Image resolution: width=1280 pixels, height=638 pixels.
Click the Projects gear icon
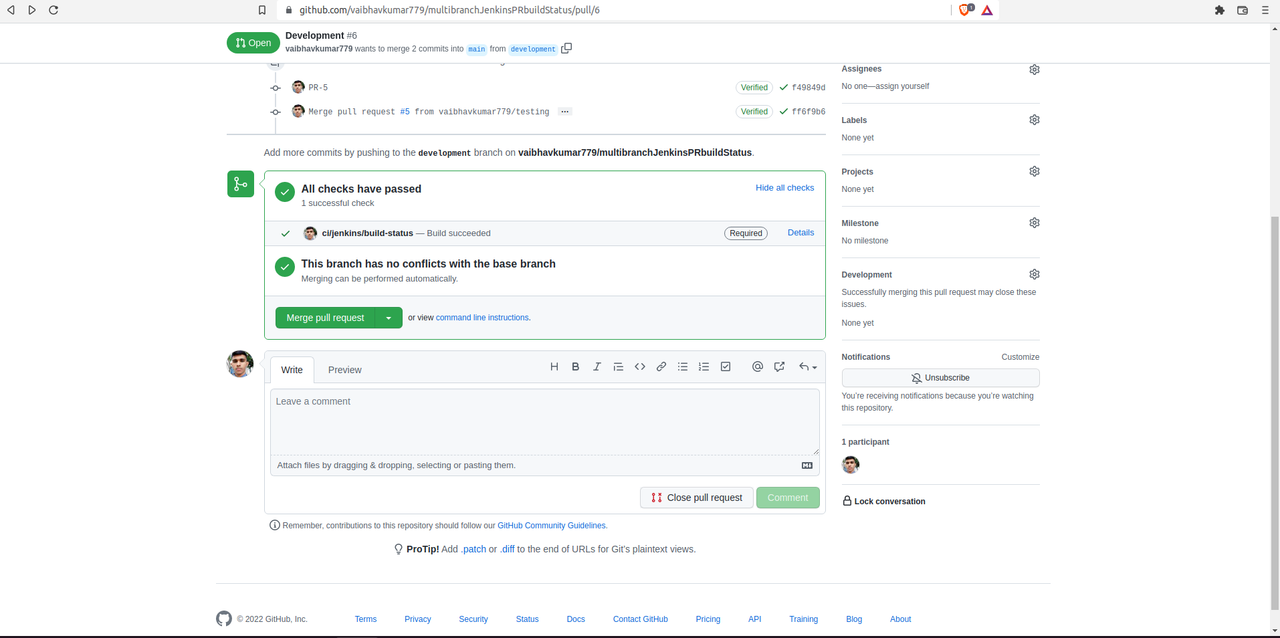coord(1034,171)
